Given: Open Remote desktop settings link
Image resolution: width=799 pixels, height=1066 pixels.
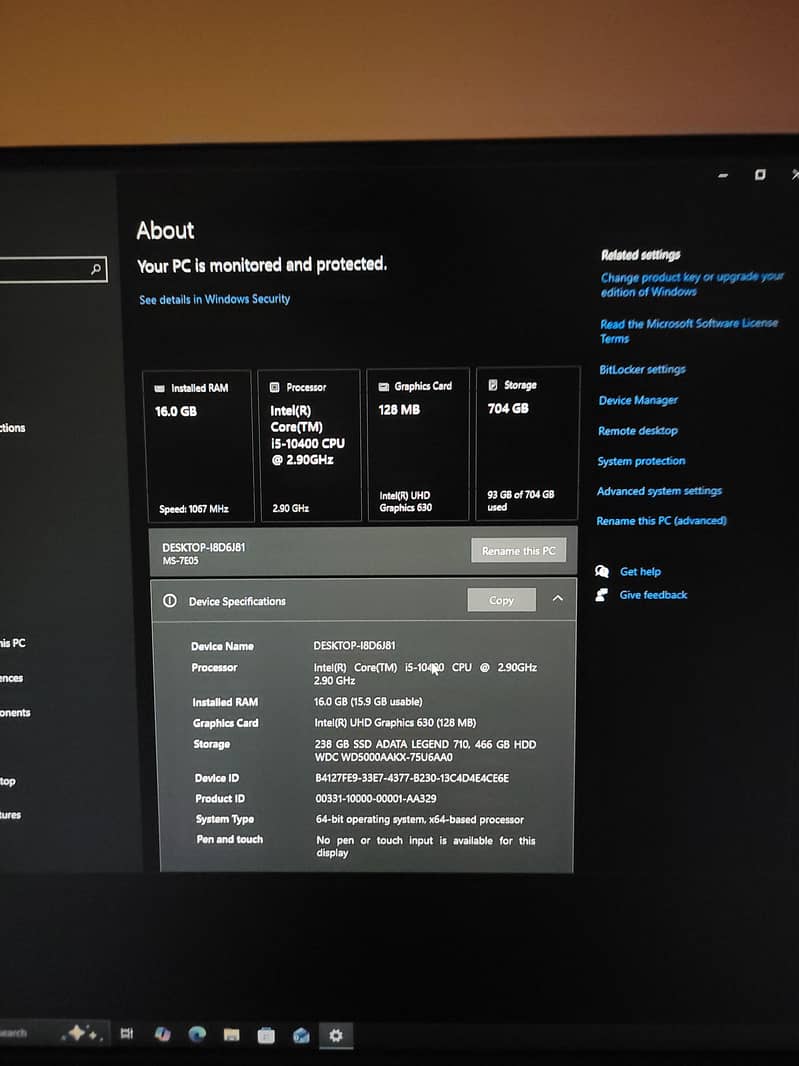Looking at the screenshot, I should 637,430.
